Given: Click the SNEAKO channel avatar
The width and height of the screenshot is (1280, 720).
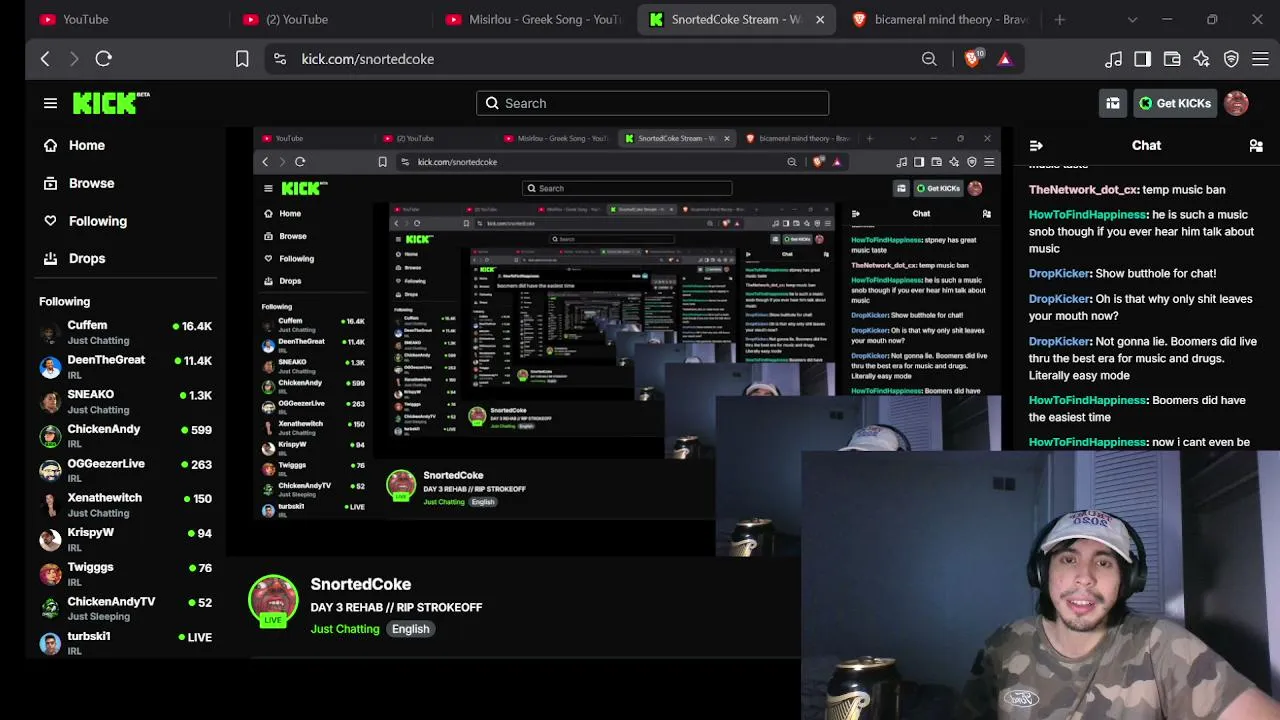Looking at the screenshot, I should [50, 402].
